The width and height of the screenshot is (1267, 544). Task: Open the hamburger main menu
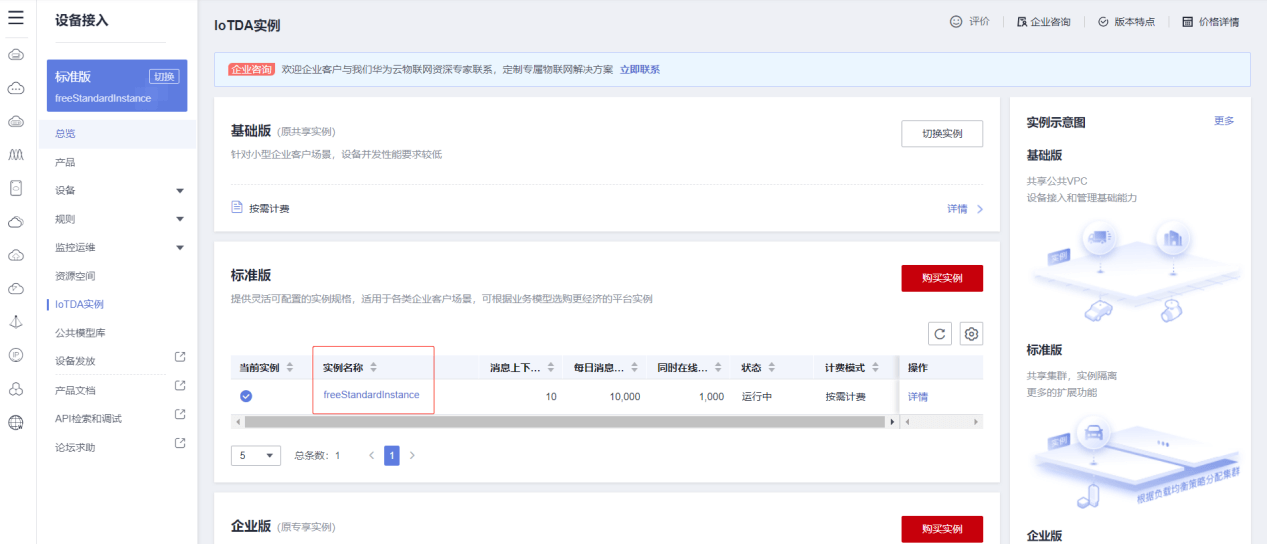tap(16, 17)
